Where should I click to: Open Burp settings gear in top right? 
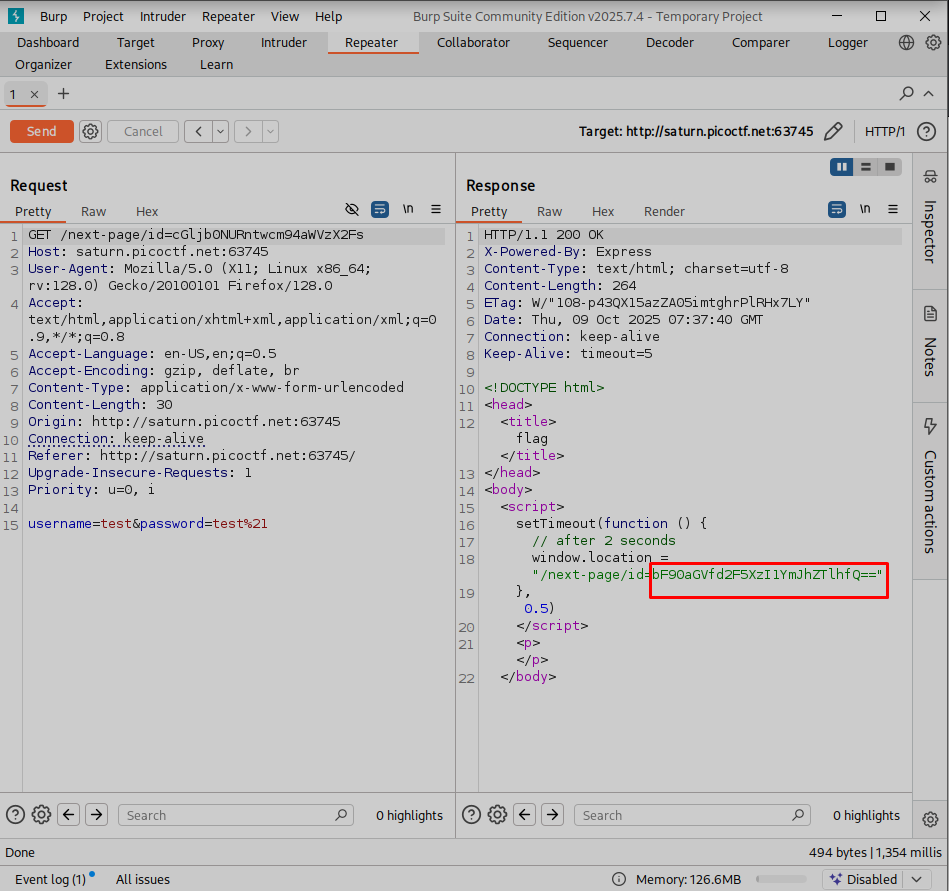tap(932, 43)
